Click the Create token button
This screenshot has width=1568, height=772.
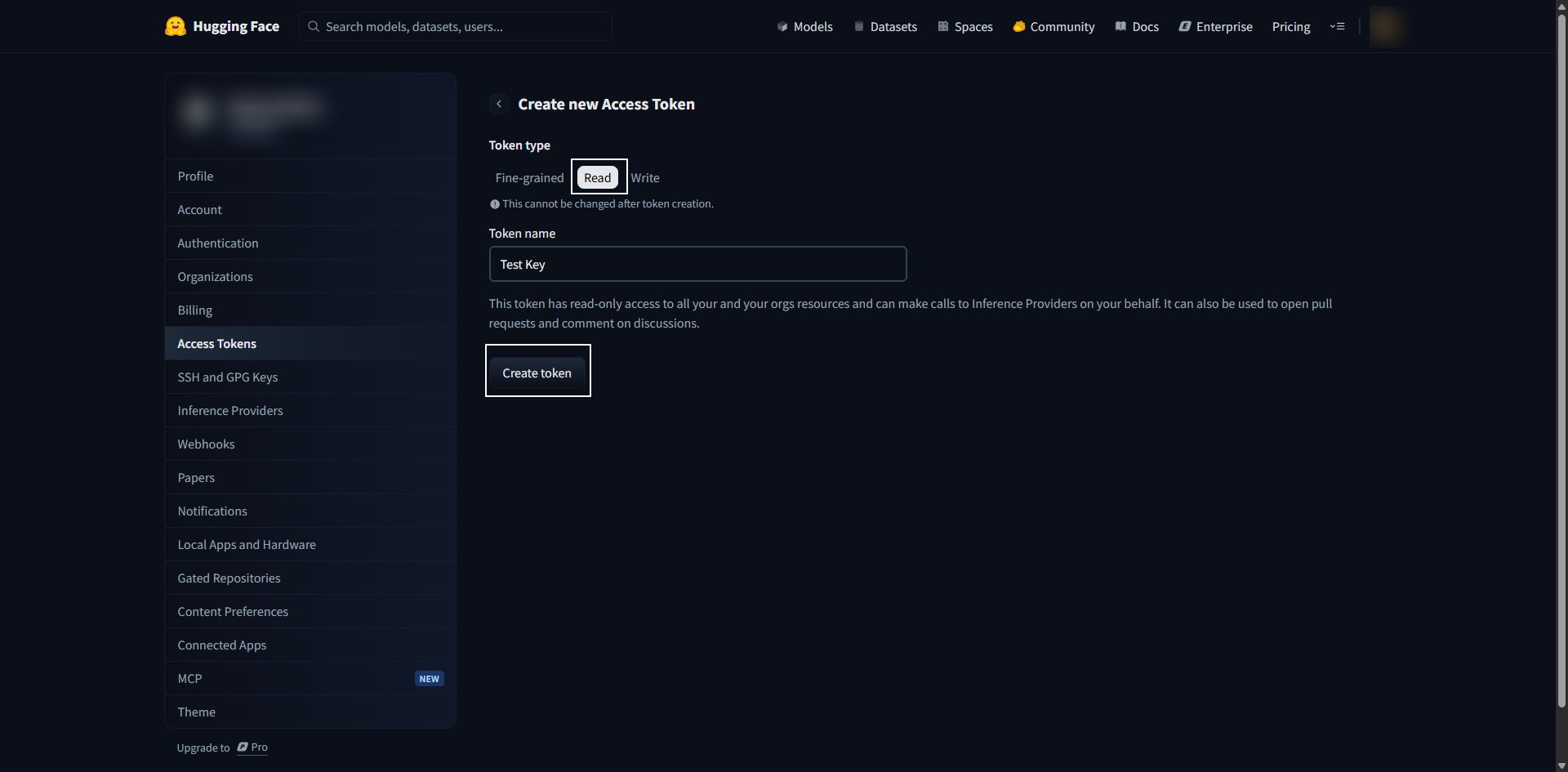[x=537, y=373]
